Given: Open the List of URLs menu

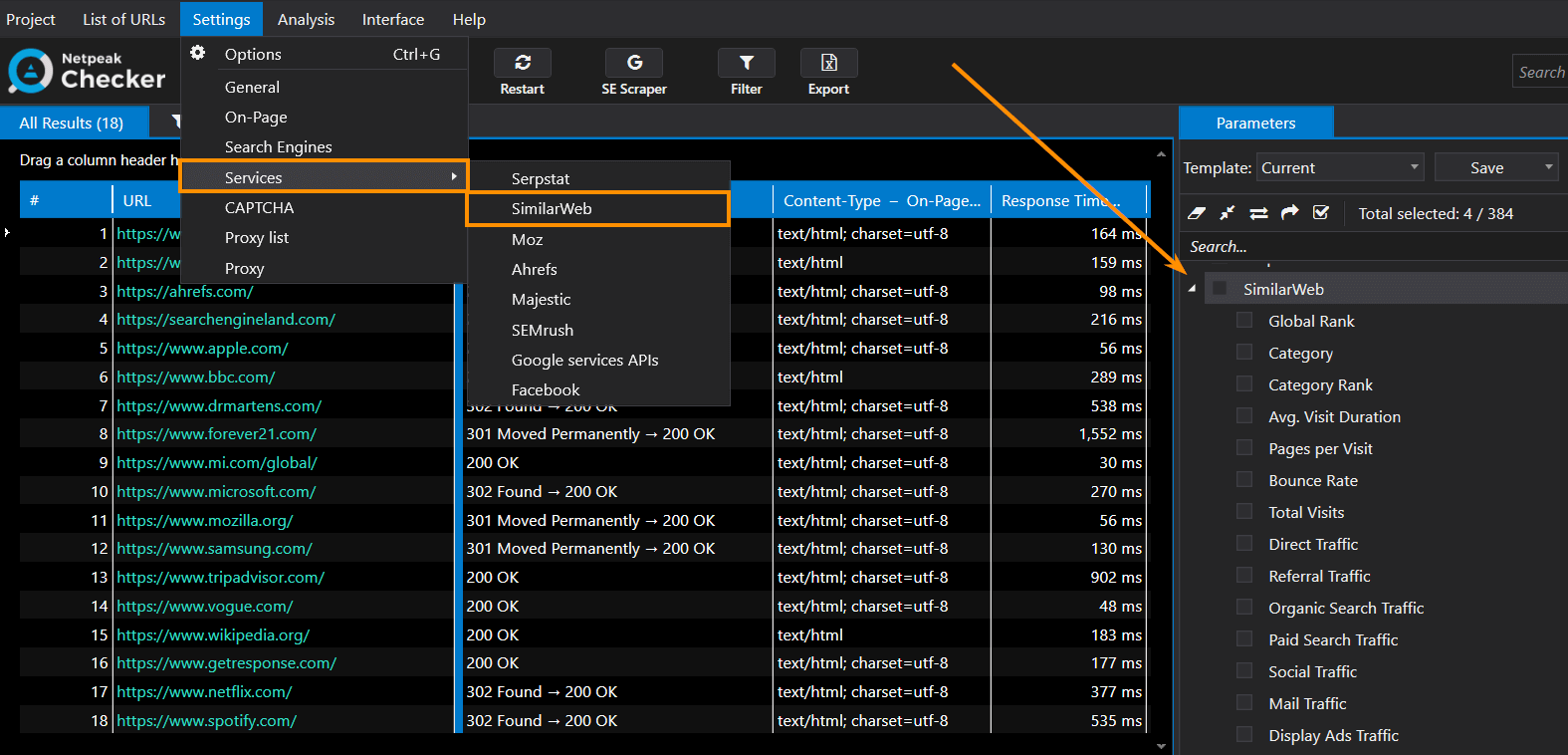Looking at the screenshot, I should point(124,19).
